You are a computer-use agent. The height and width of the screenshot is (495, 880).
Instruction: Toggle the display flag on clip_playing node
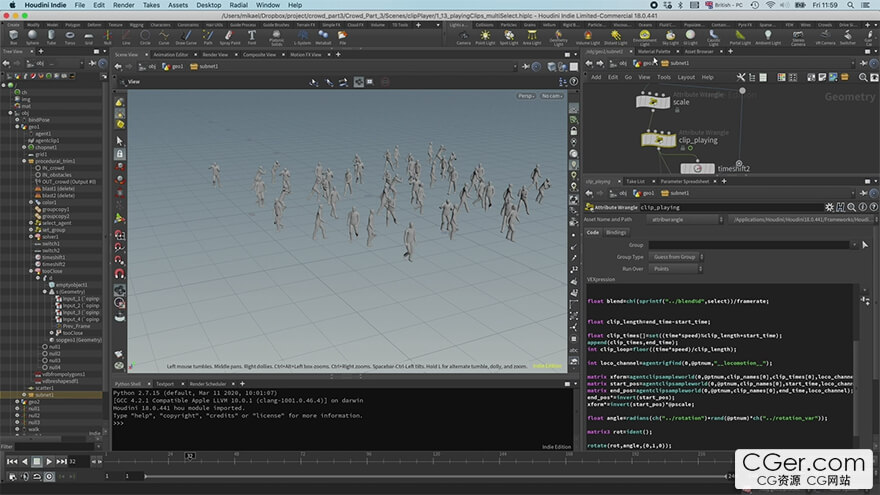tap(671, 141)
